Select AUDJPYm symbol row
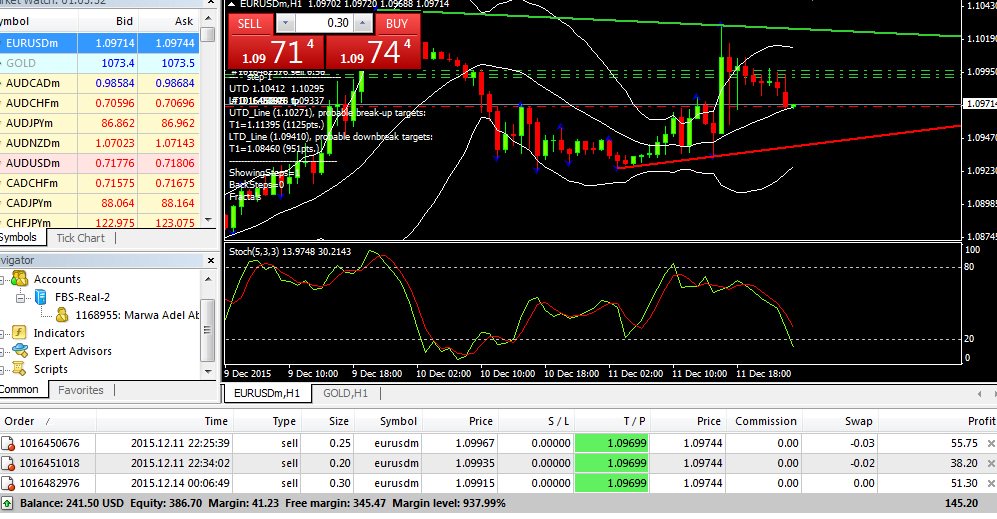 click(x=99, y=123)
